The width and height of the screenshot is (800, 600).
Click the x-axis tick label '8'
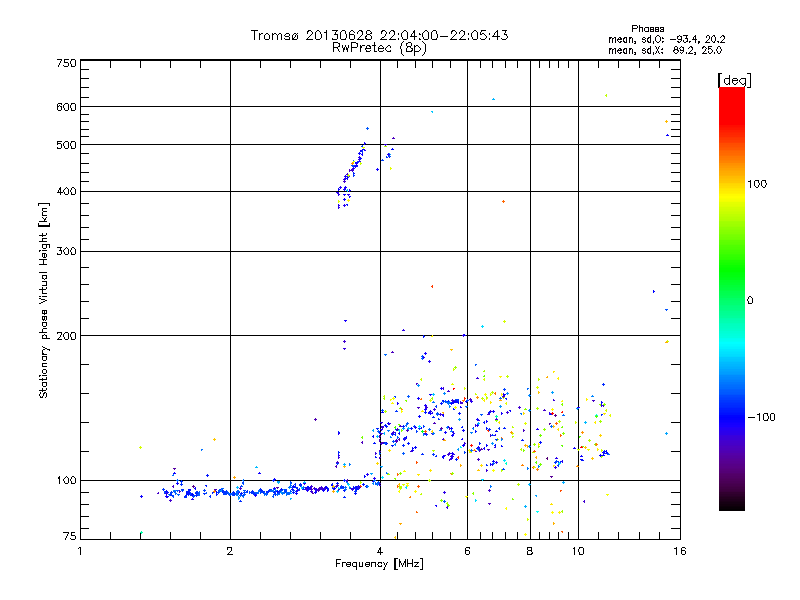pos(530,551)
